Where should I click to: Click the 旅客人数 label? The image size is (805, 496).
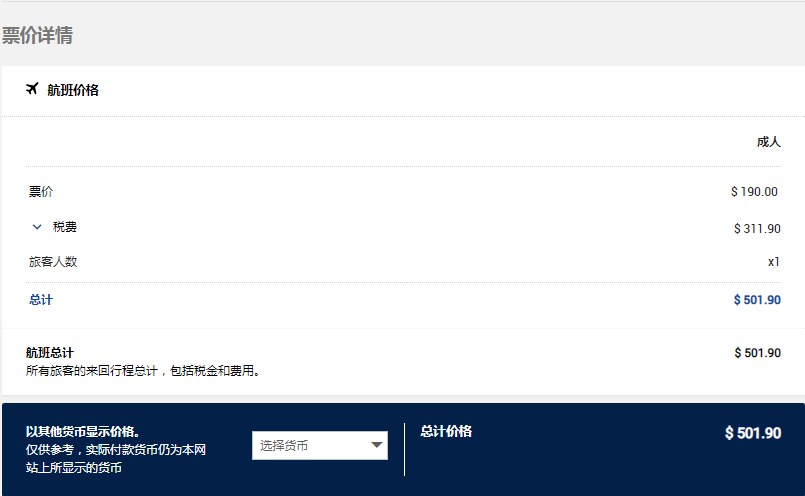[53, 262]
